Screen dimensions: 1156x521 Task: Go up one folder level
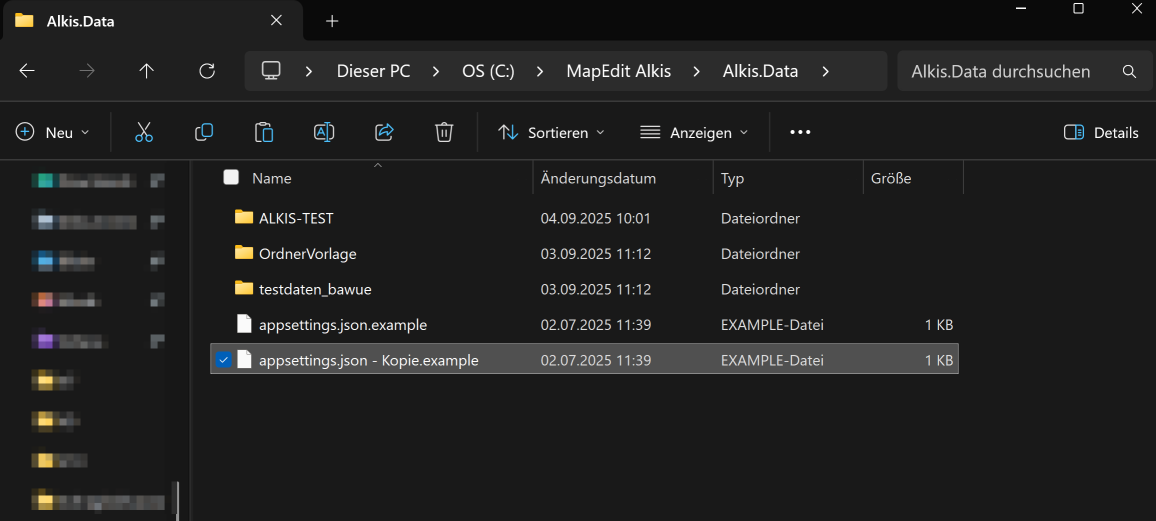147,71
